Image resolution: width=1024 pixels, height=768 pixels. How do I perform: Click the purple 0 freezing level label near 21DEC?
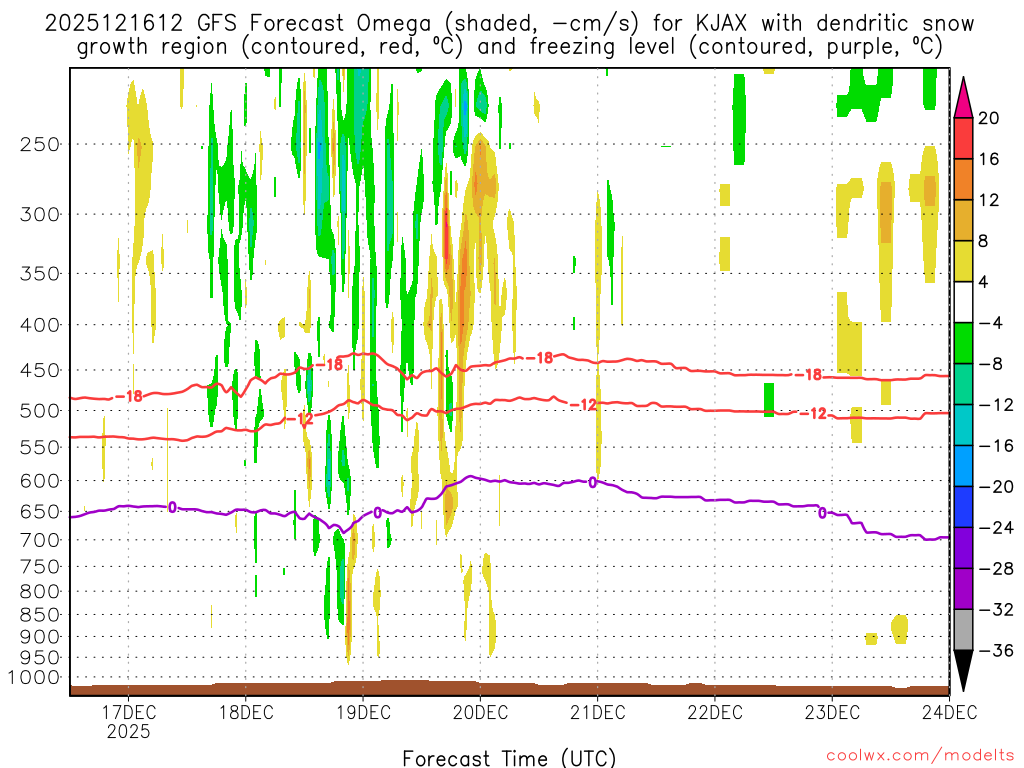point(592,483)
